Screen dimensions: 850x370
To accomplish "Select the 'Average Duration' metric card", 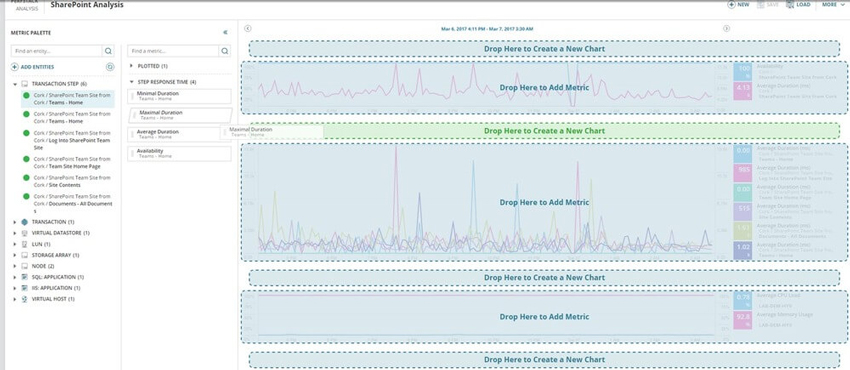I will click(179, 134).
